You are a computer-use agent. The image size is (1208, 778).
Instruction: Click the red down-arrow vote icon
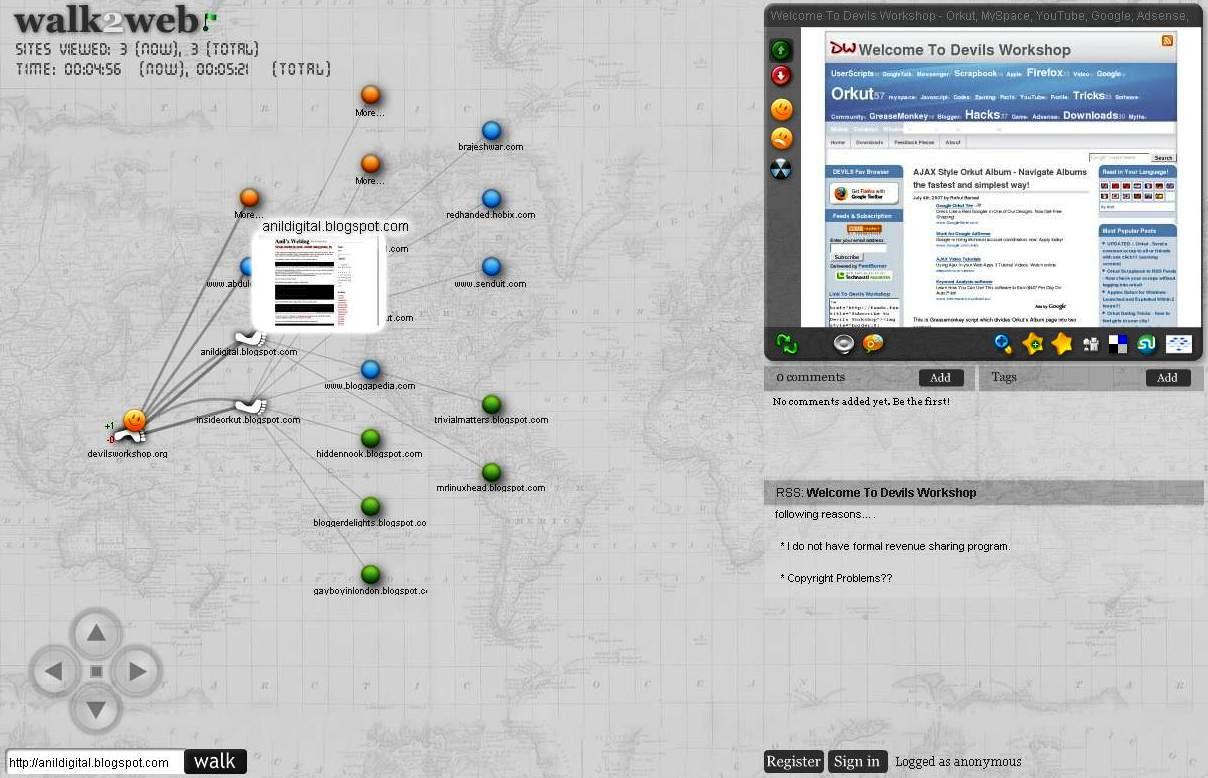pos(781,76)
